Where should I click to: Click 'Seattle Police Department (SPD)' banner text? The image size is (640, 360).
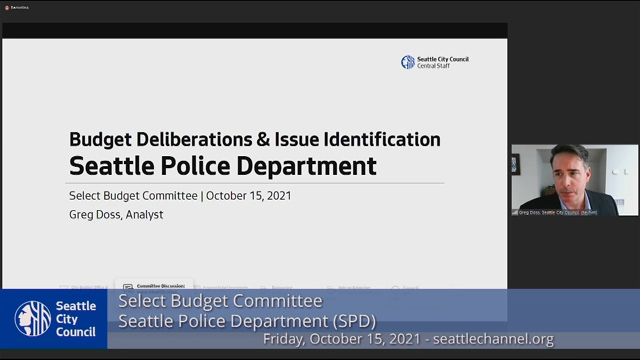(x=247, y=321)
